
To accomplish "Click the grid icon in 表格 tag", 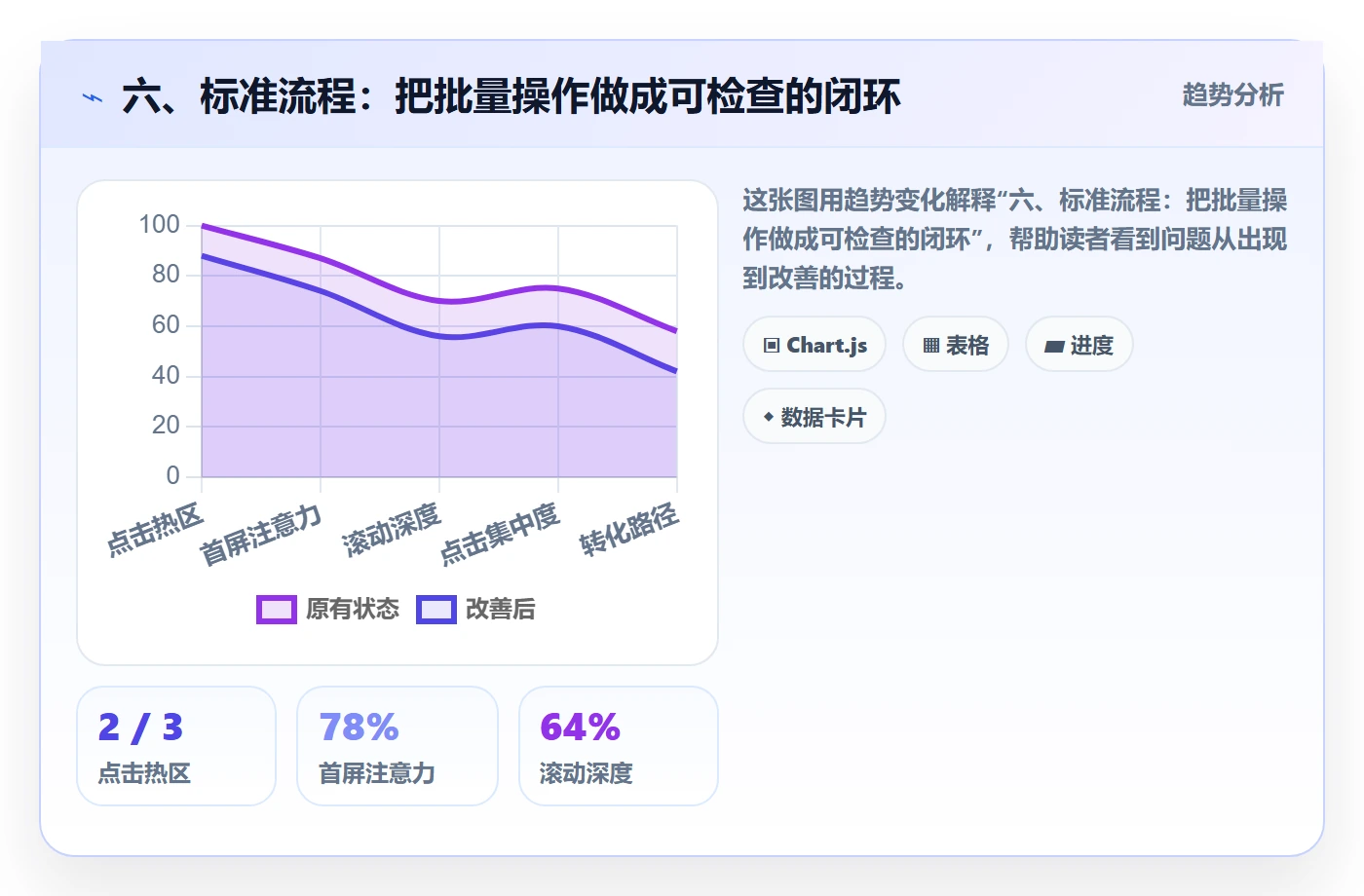I will click(x=931, y=346).
